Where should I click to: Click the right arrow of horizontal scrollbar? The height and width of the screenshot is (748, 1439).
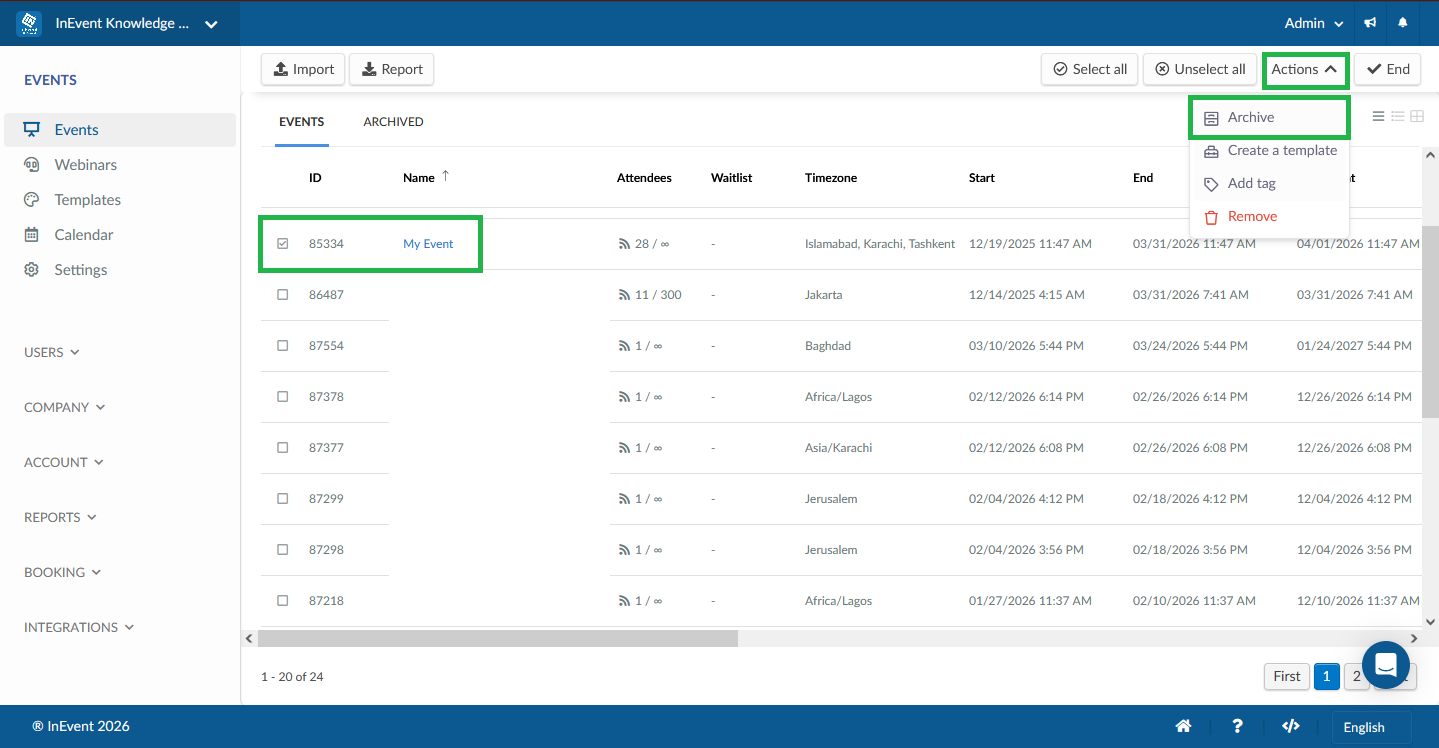(1414, 638)
